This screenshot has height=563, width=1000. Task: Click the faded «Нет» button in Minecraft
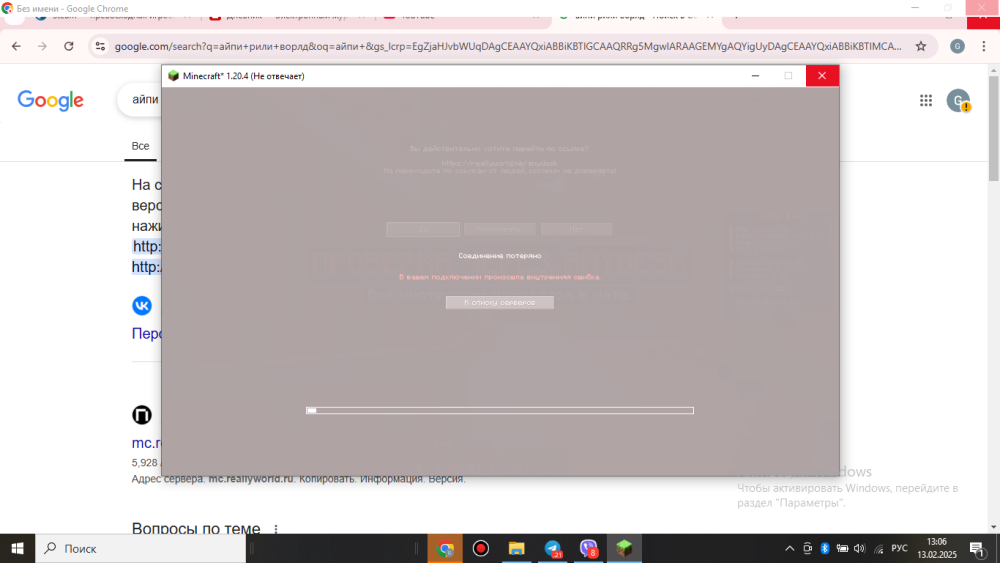coord(577,230)
